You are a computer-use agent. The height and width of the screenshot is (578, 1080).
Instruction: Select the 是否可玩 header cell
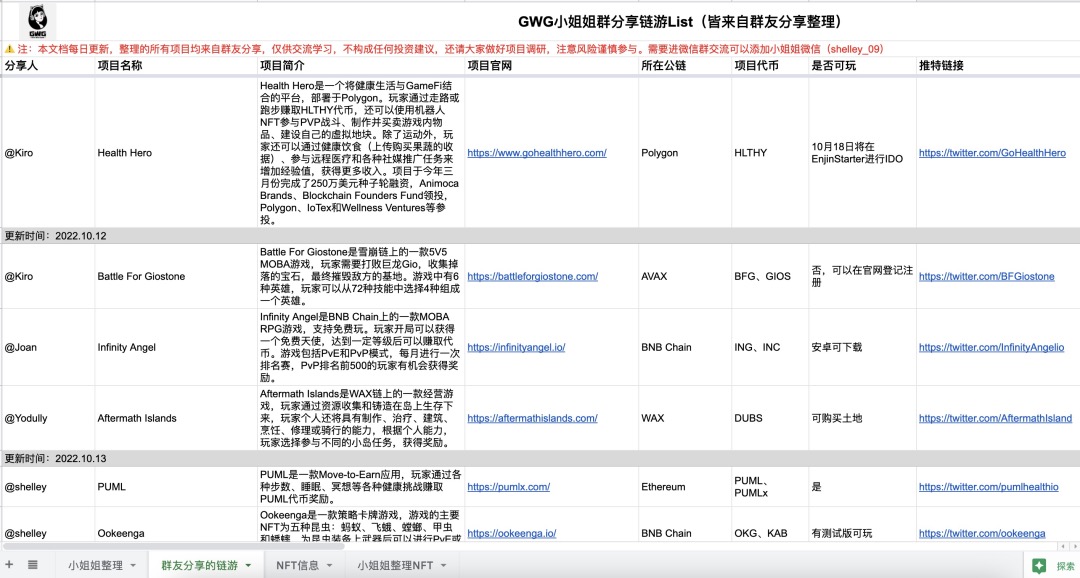862,65
